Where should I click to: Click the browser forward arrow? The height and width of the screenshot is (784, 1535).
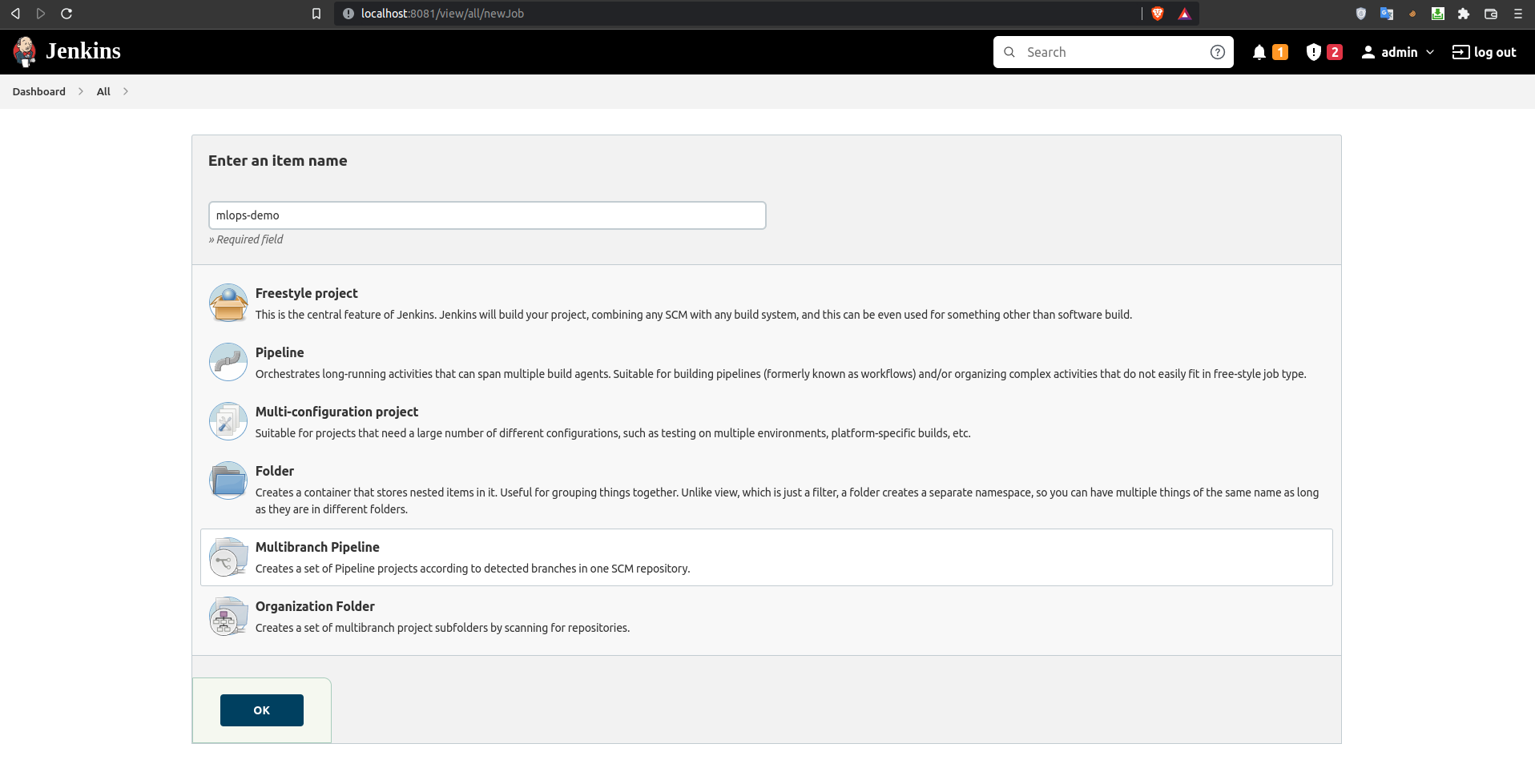[41, 14]
